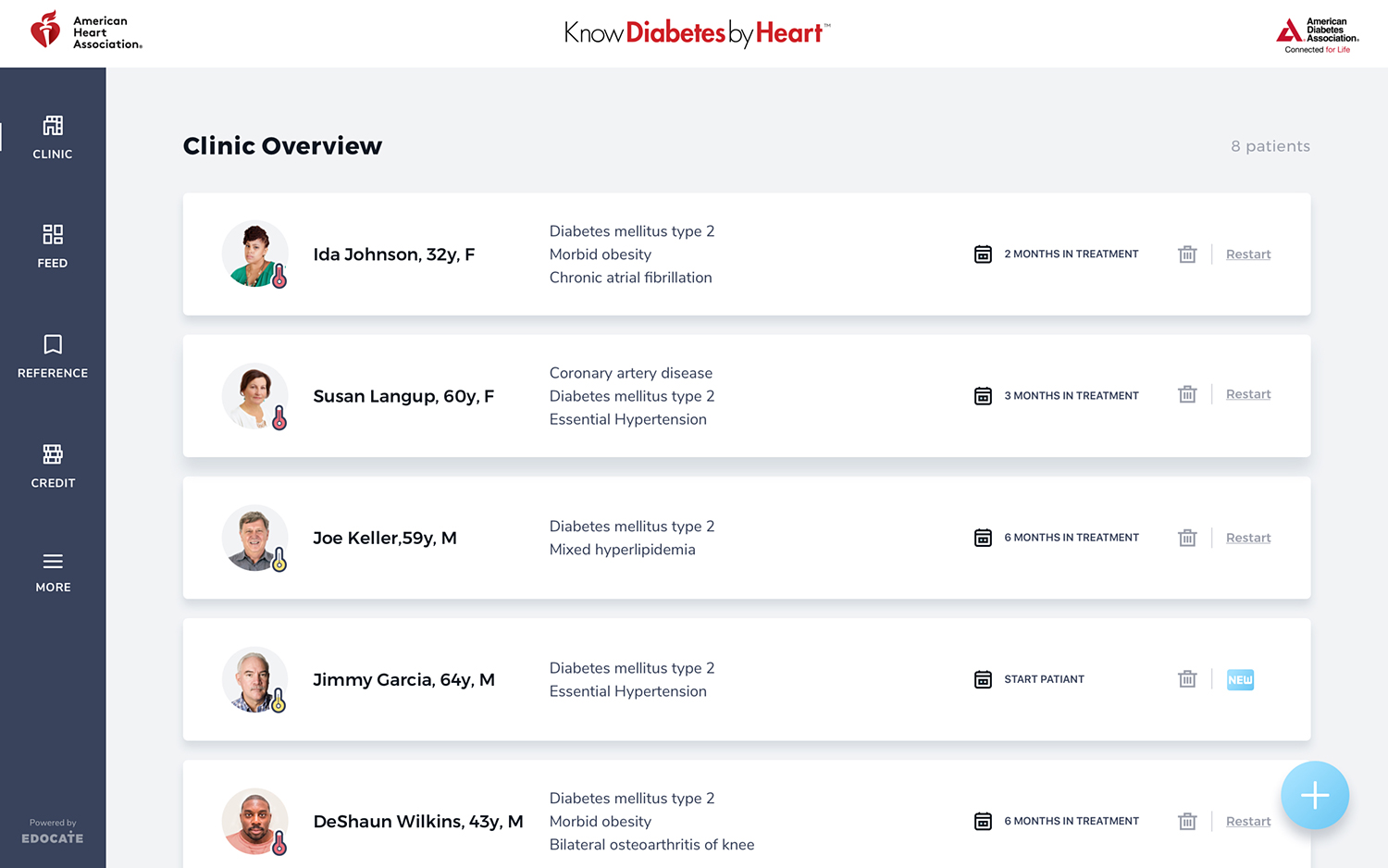The width and height of the screenshot is (1388, 868).
Task: Delete Susan Langup with trash icon
Action: pos(1187,395)
